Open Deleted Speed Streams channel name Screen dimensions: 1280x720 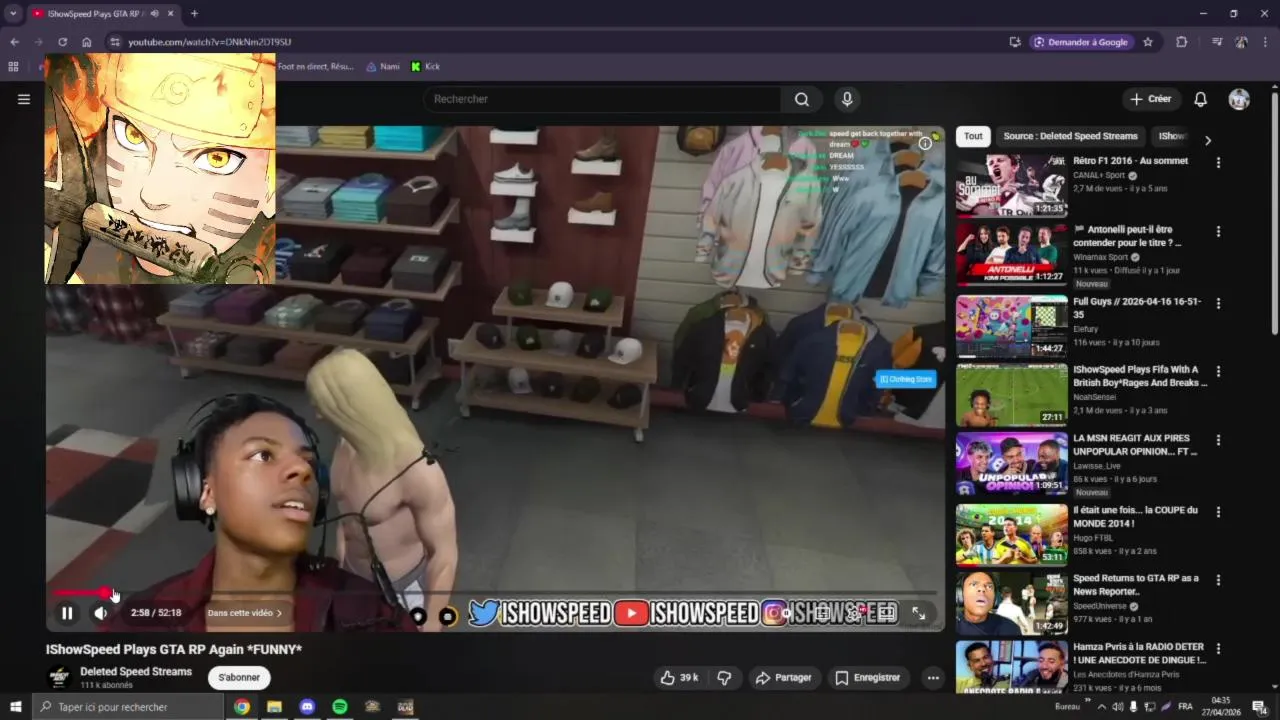(x=136, y=672)
